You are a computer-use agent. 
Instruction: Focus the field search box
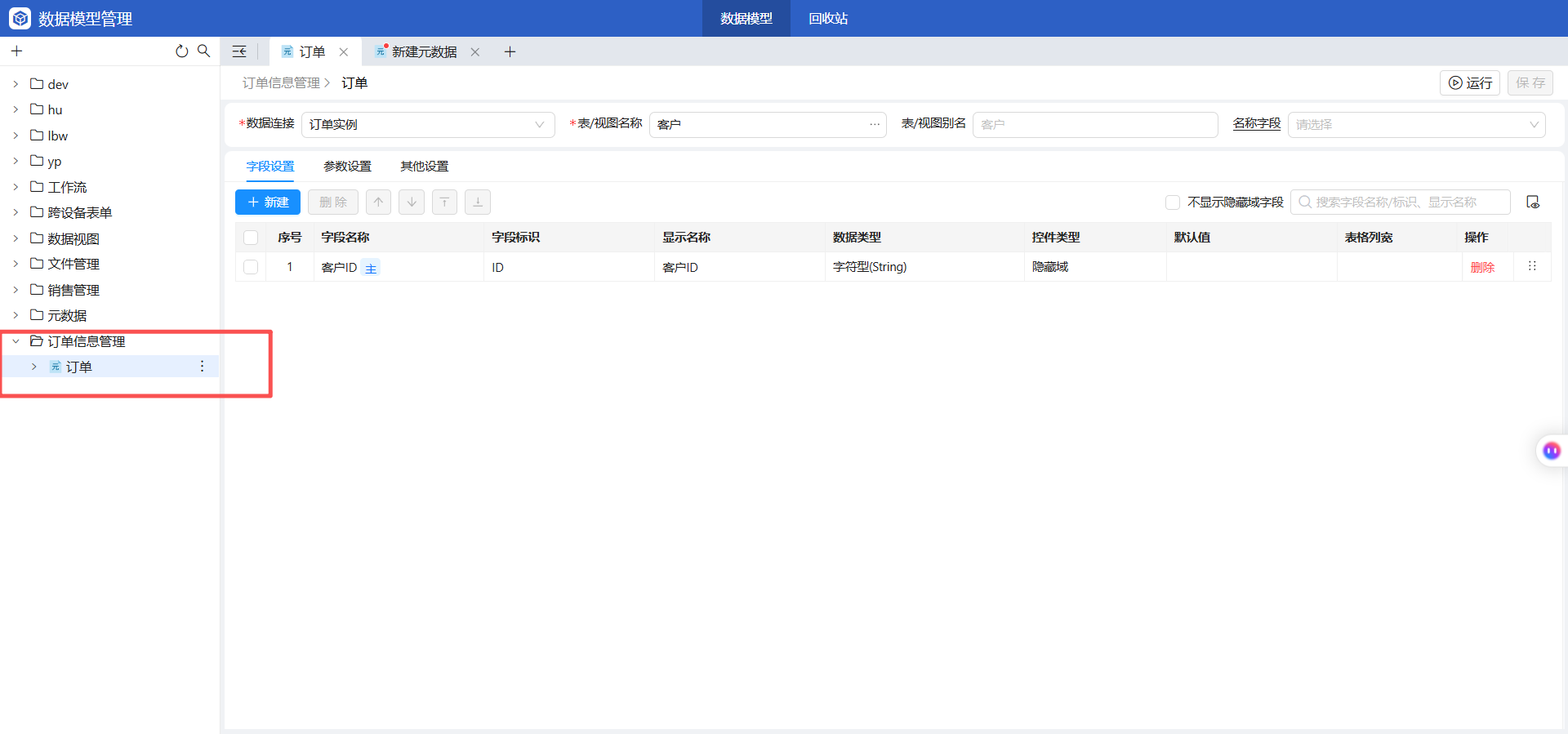(x=1401, y=202)
